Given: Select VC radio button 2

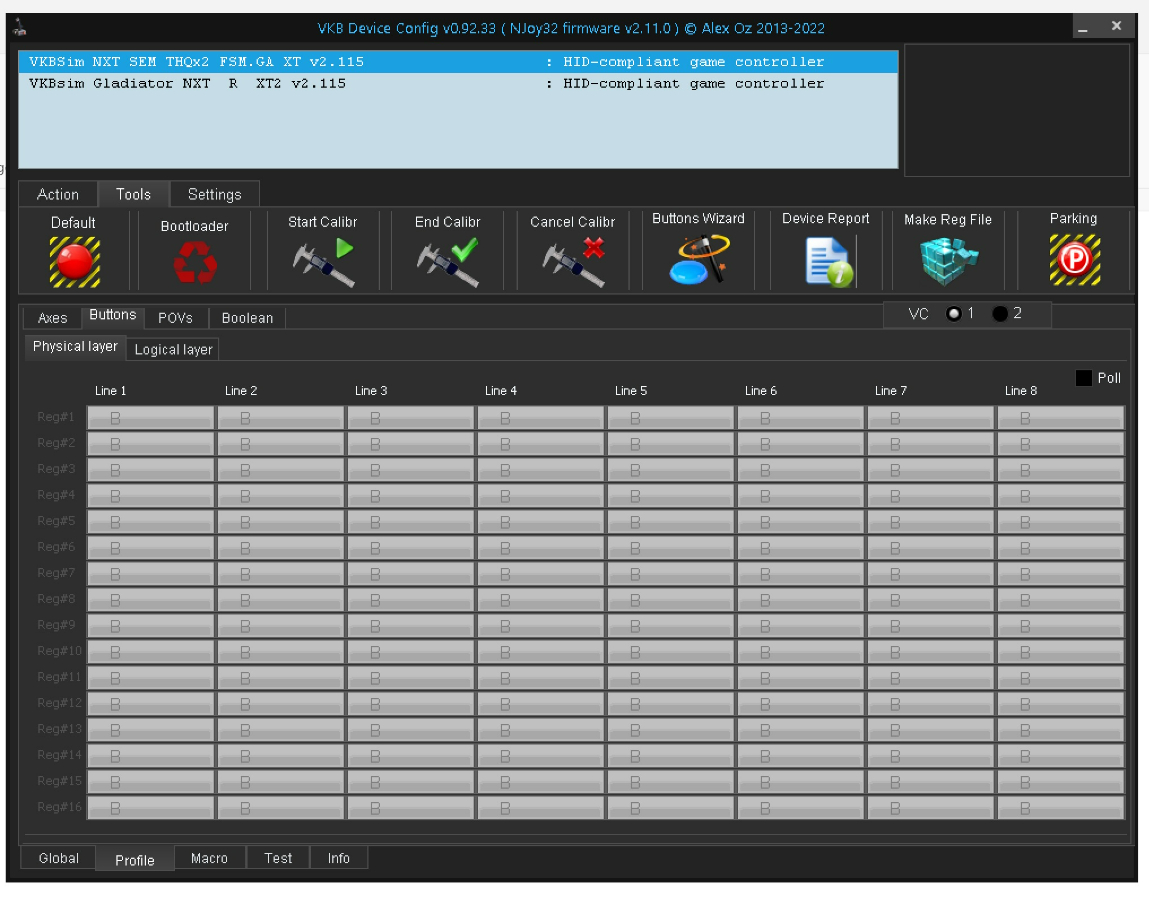Looking at the screenshot, I should (1000, 314).
